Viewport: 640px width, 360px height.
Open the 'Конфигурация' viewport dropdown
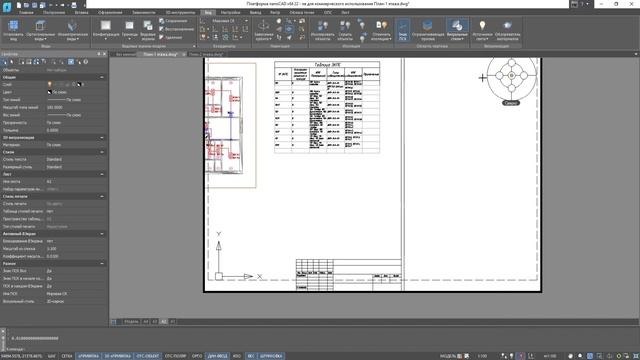coord(106,30)
